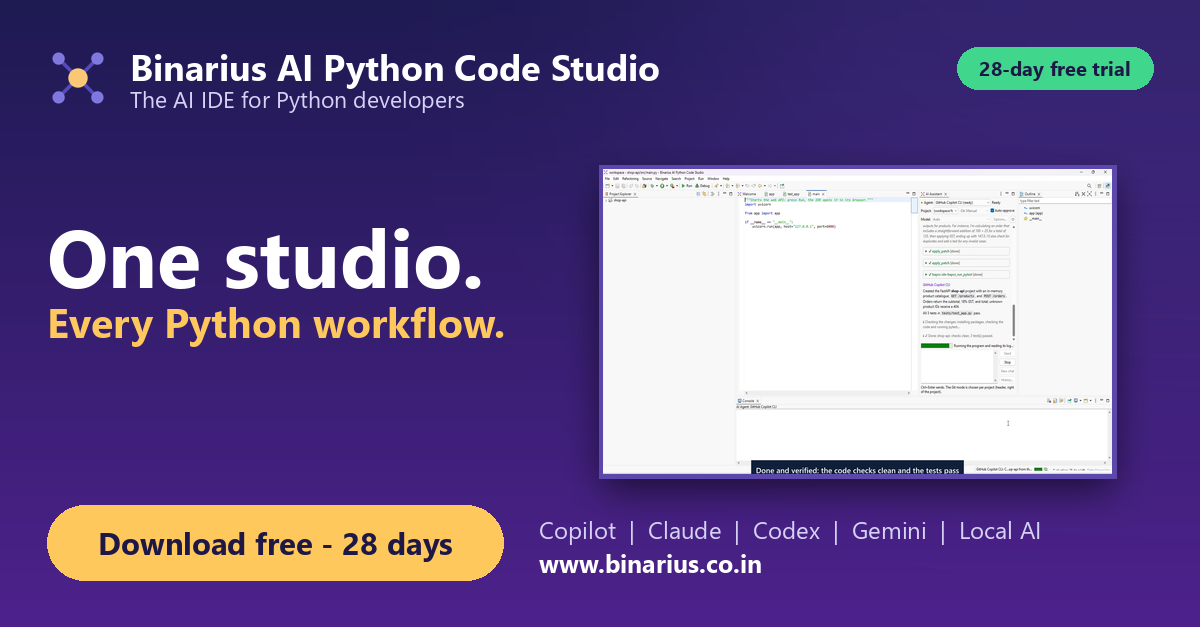Open the Navigate menu in the IDE
Screen dimensions: 1200x627
point(661,179)
